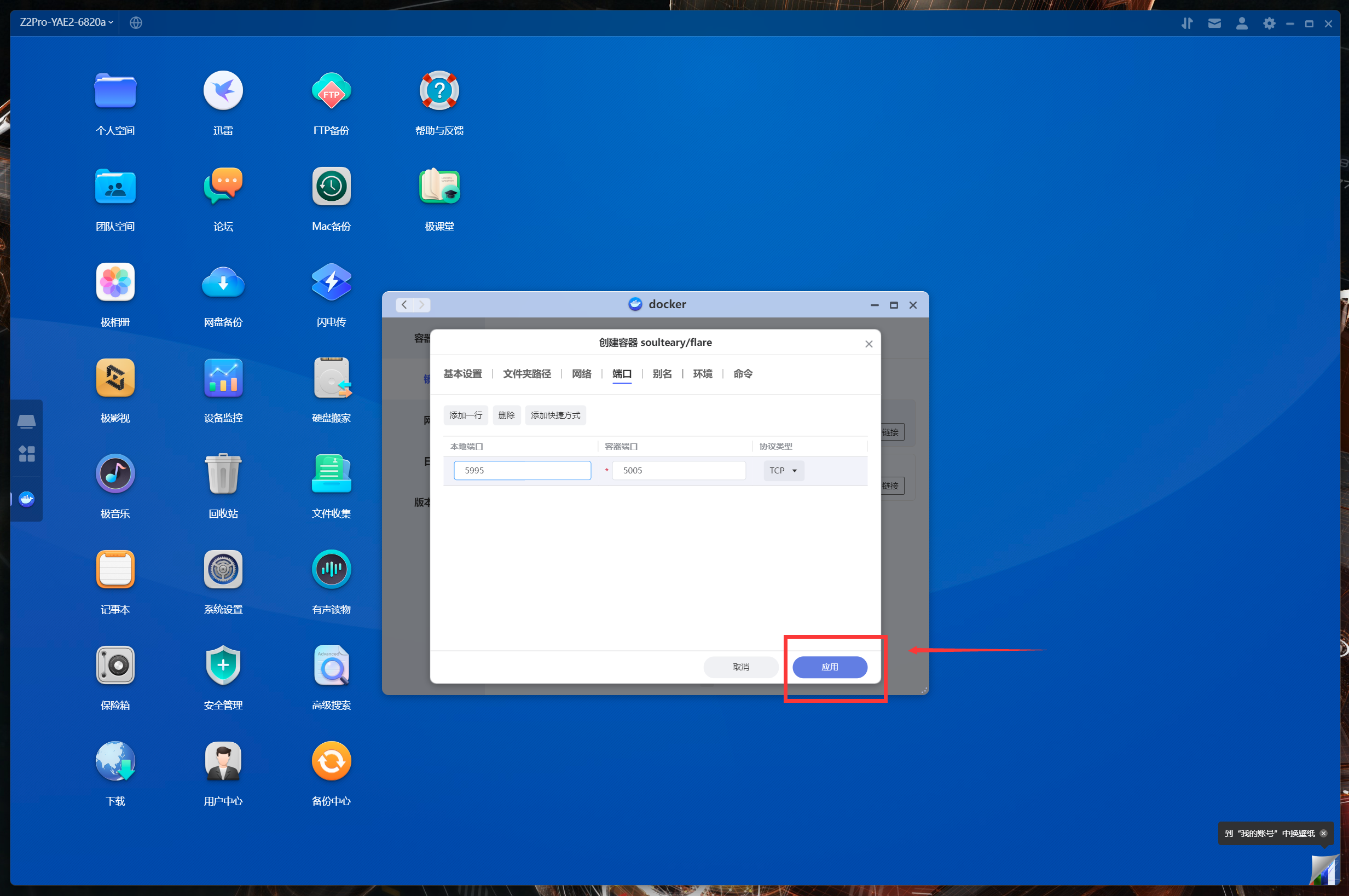Viewport: 1349px width, 896px height.
Task: Open the mail message icon in top bar
Action: (x=1214, y=24)
